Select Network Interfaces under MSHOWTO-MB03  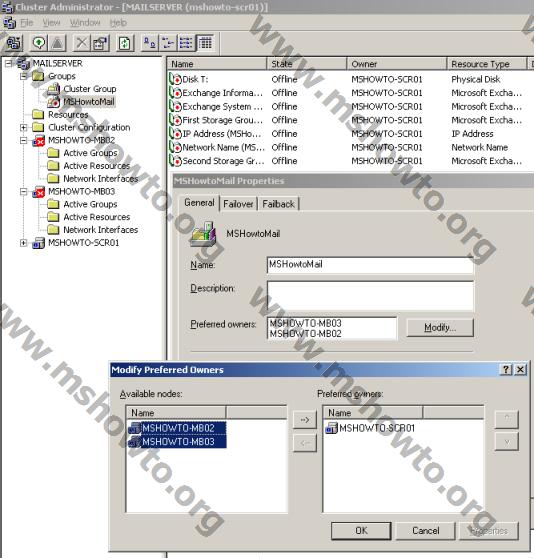click(101, 230)
